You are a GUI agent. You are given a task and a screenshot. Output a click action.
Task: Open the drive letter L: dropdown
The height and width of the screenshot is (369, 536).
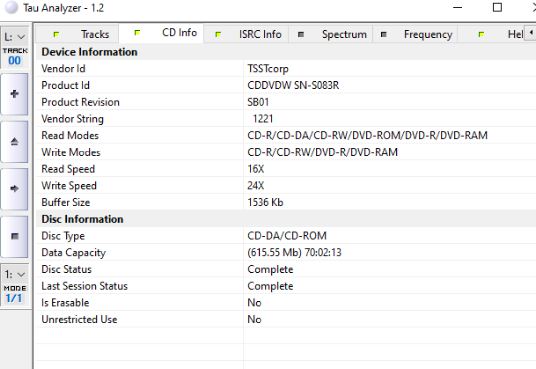15,37
